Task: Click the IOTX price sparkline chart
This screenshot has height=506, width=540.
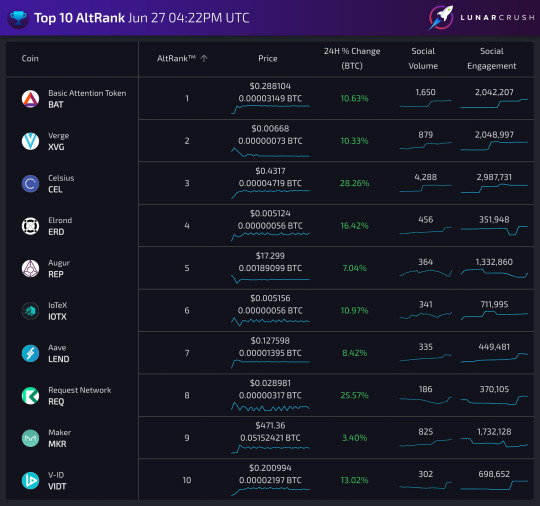Action: [x=270, y=322]
